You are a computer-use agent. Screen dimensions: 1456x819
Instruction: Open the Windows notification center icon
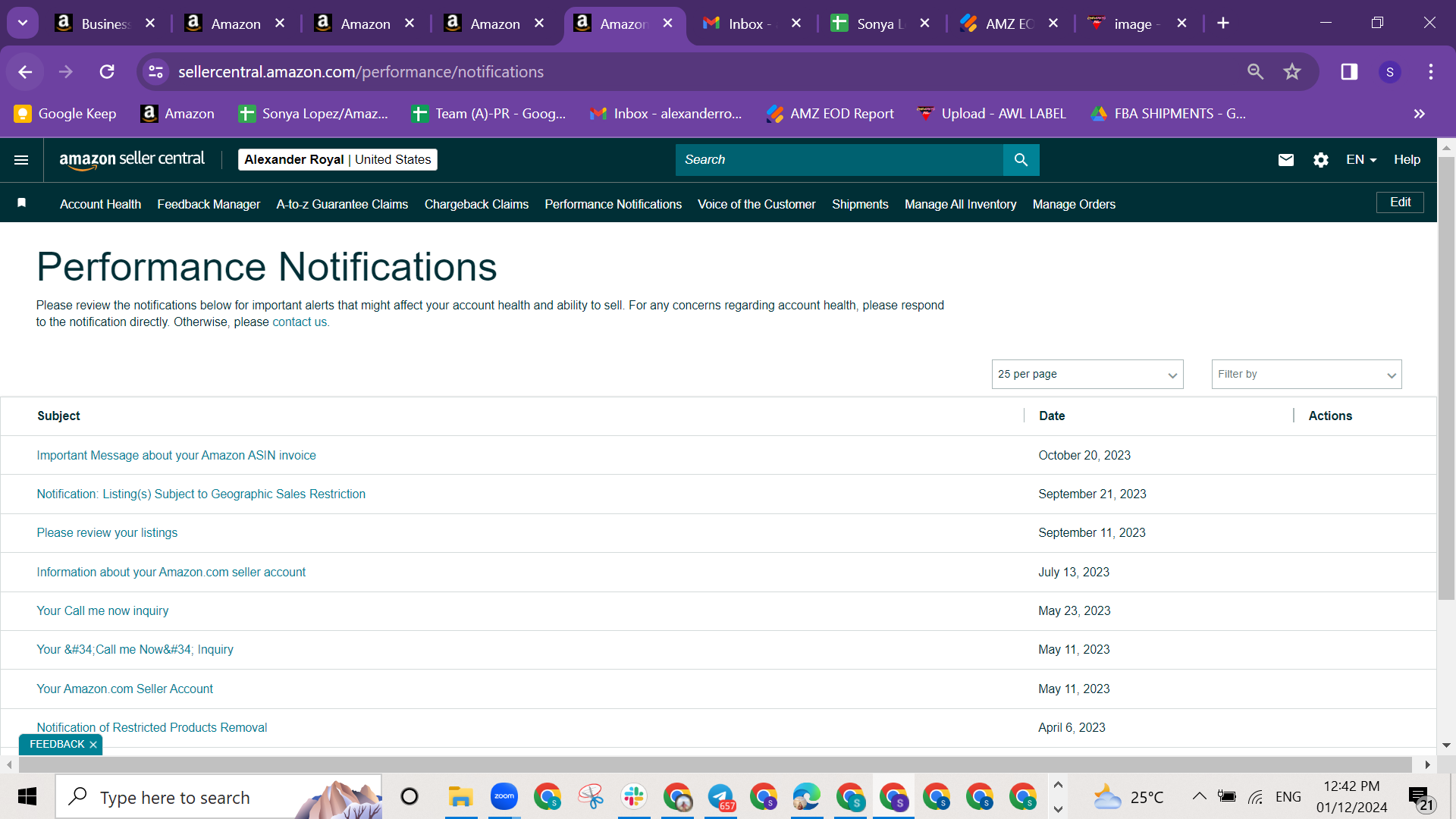point(1421,797)
